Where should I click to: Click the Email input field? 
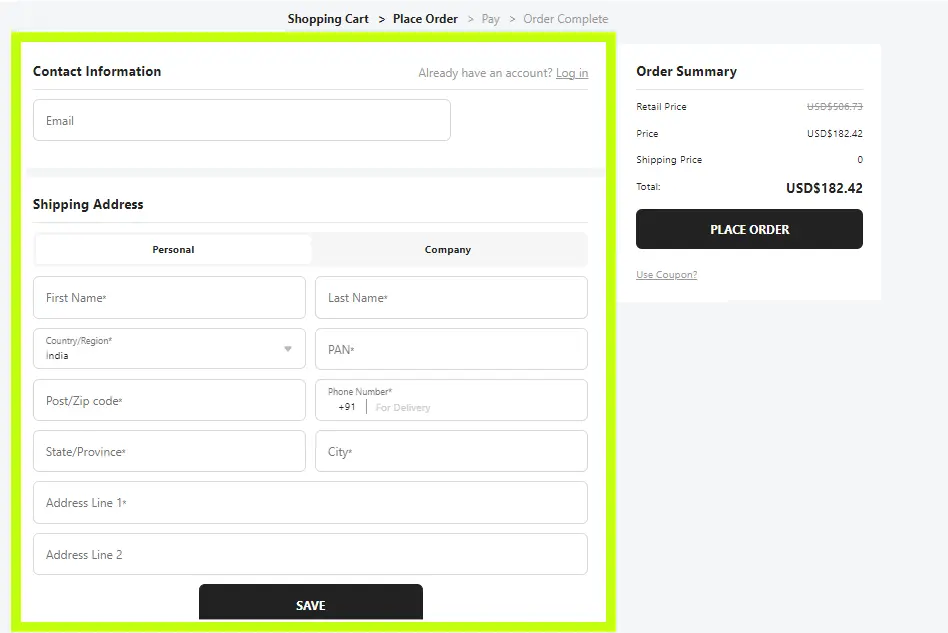click(x=241, y=120)
